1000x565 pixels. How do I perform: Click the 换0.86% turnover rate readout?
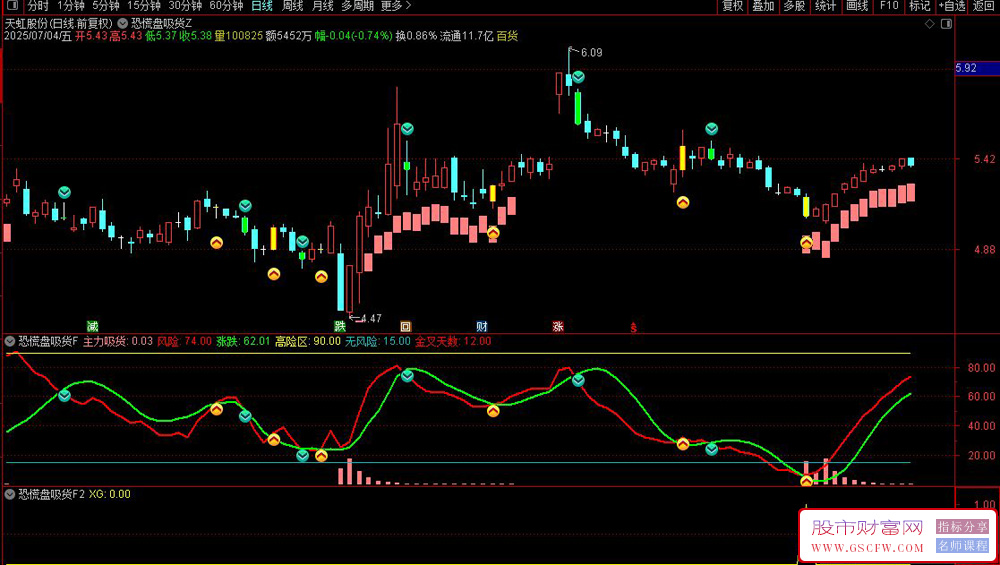416,36
